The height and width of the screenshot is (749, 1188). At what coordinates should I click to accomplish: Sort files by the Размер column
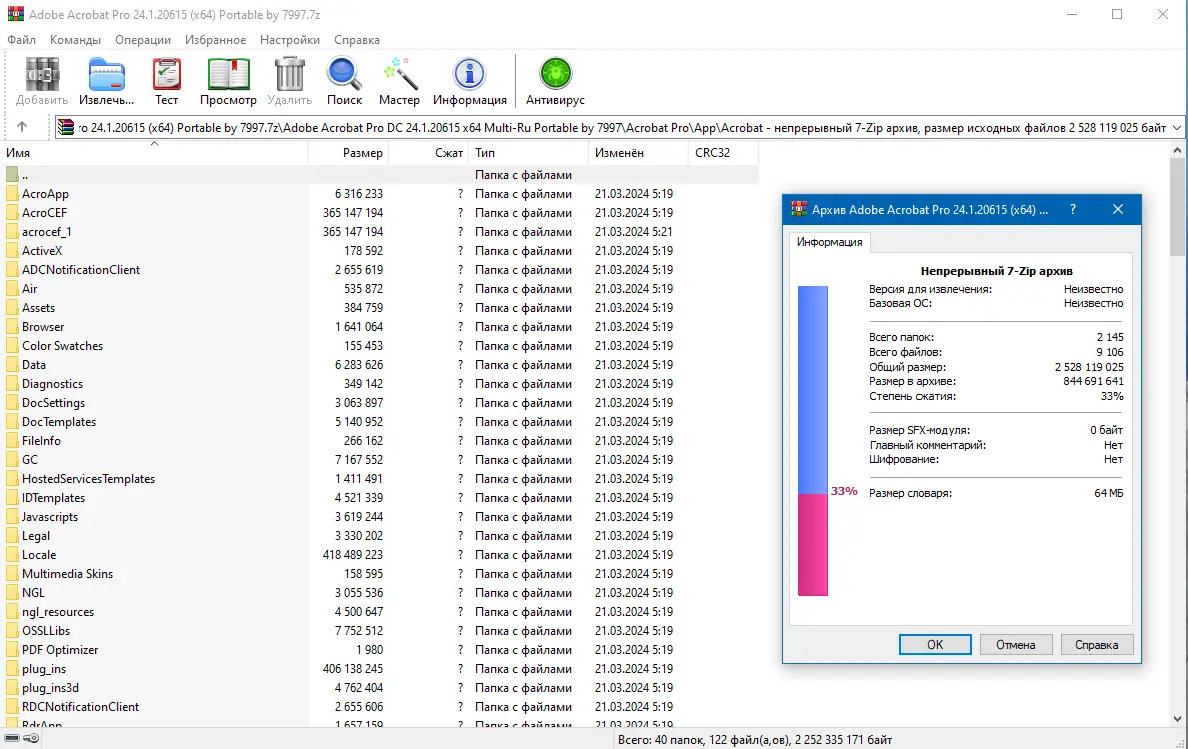365,152
